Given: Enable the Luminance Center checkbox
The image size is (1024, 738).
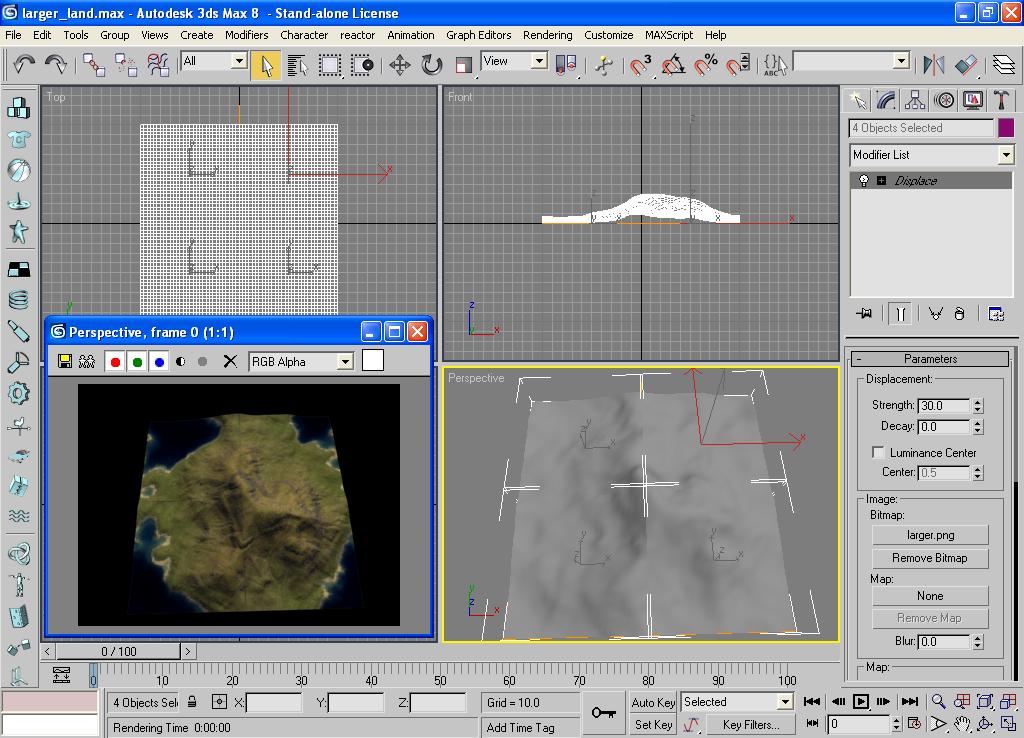Looking at the screenshot, I should coord(877,453).
